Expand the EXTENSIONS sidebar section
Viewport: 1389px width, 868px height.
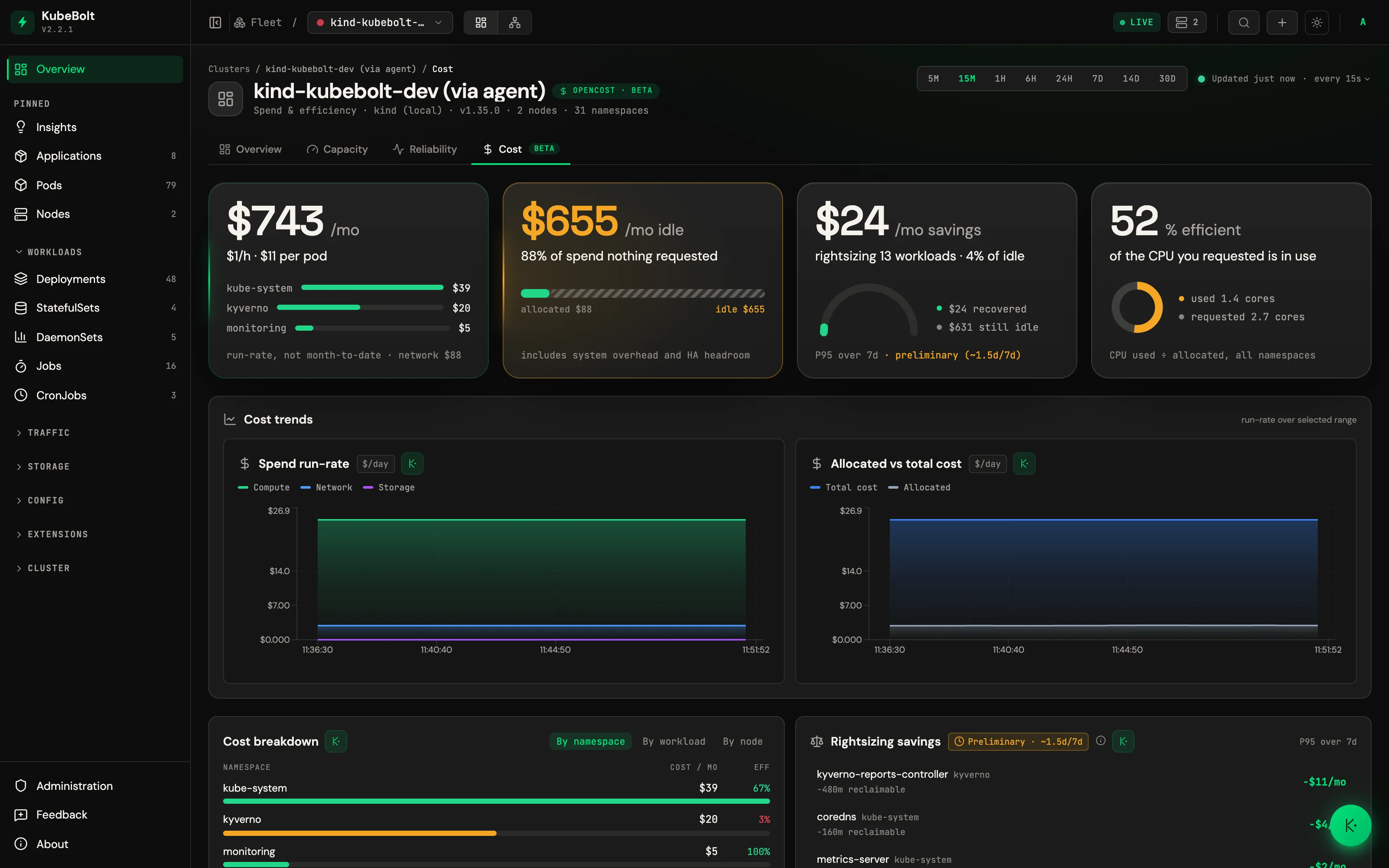pyautogui.click(x=52, y=534)
